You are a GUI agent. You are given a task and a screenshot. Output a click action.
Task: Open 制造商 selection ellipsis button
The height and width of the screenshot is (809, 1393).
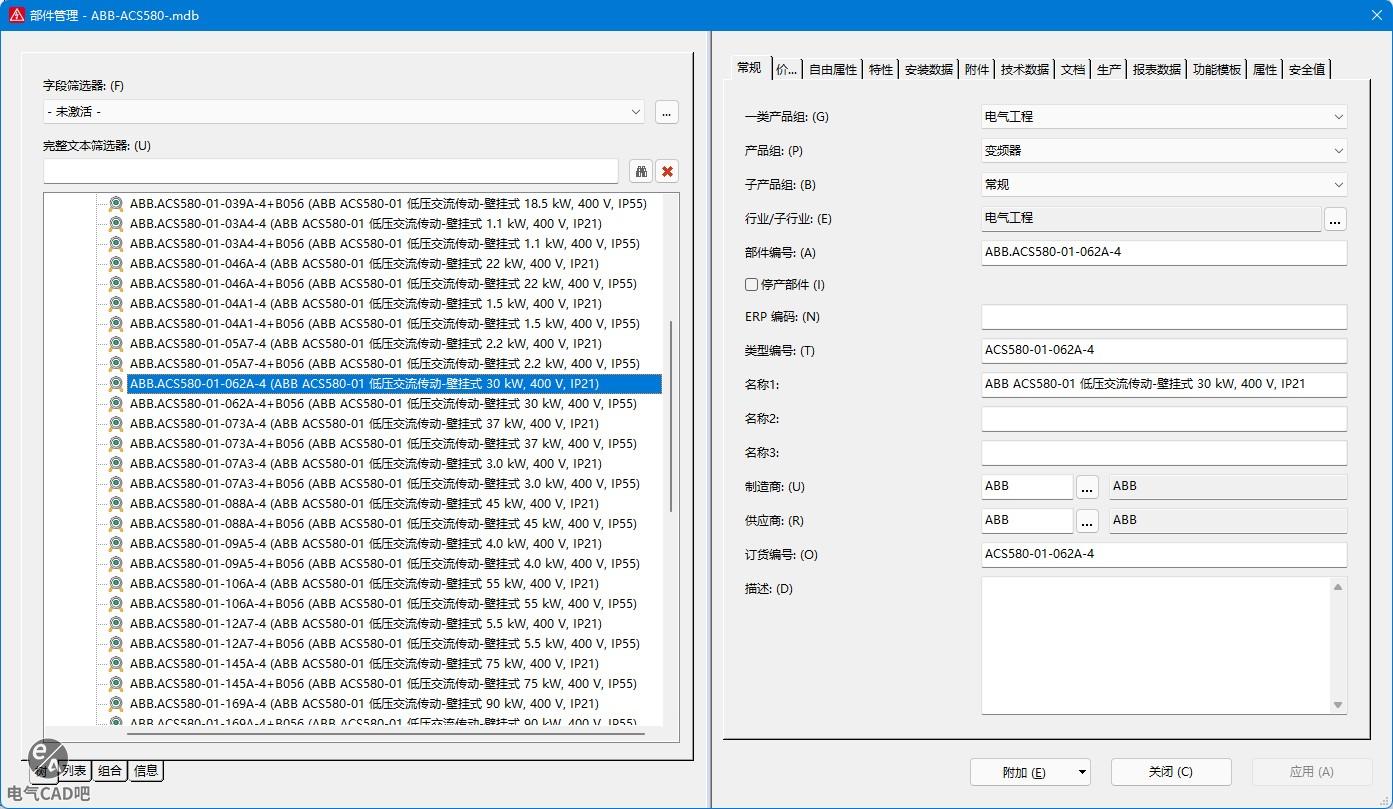click(x=1087, y=487)
